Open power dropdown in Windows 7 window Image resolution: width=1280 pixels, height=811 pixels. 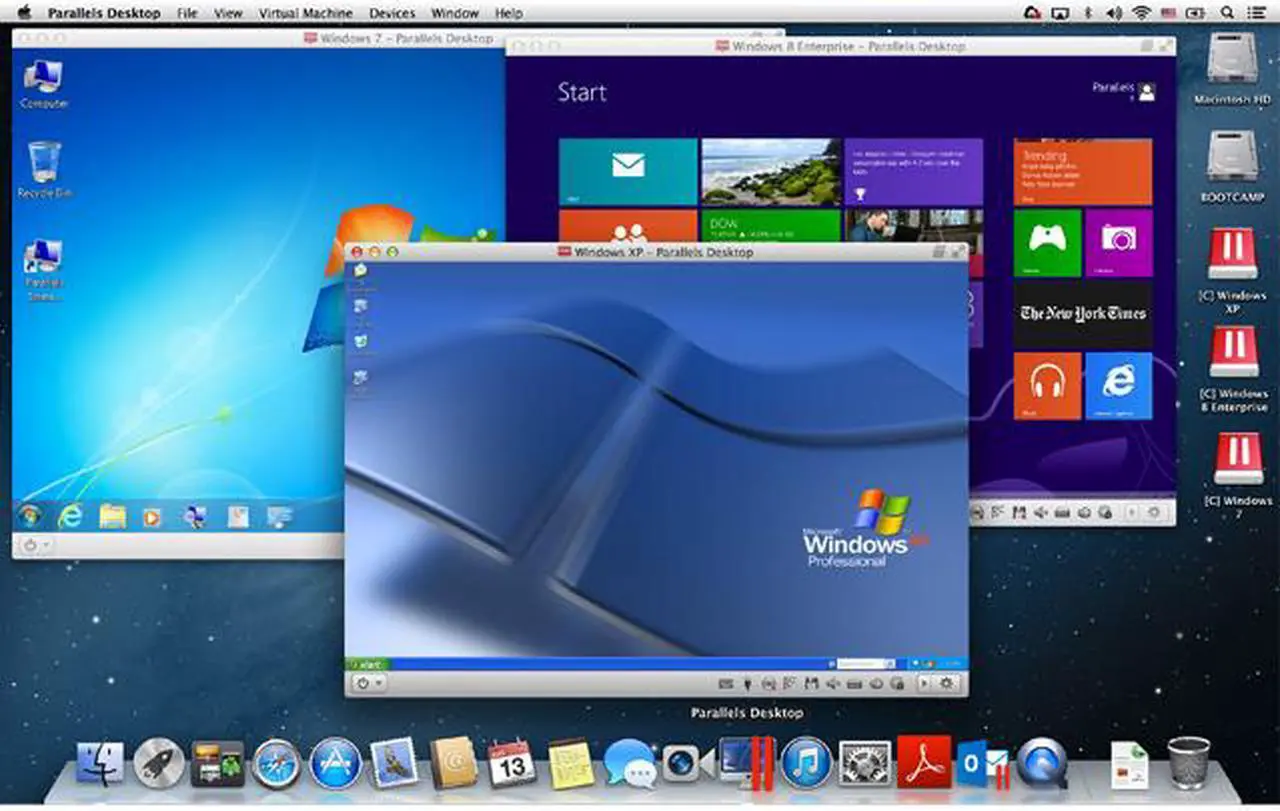click(x=37, y=545)
